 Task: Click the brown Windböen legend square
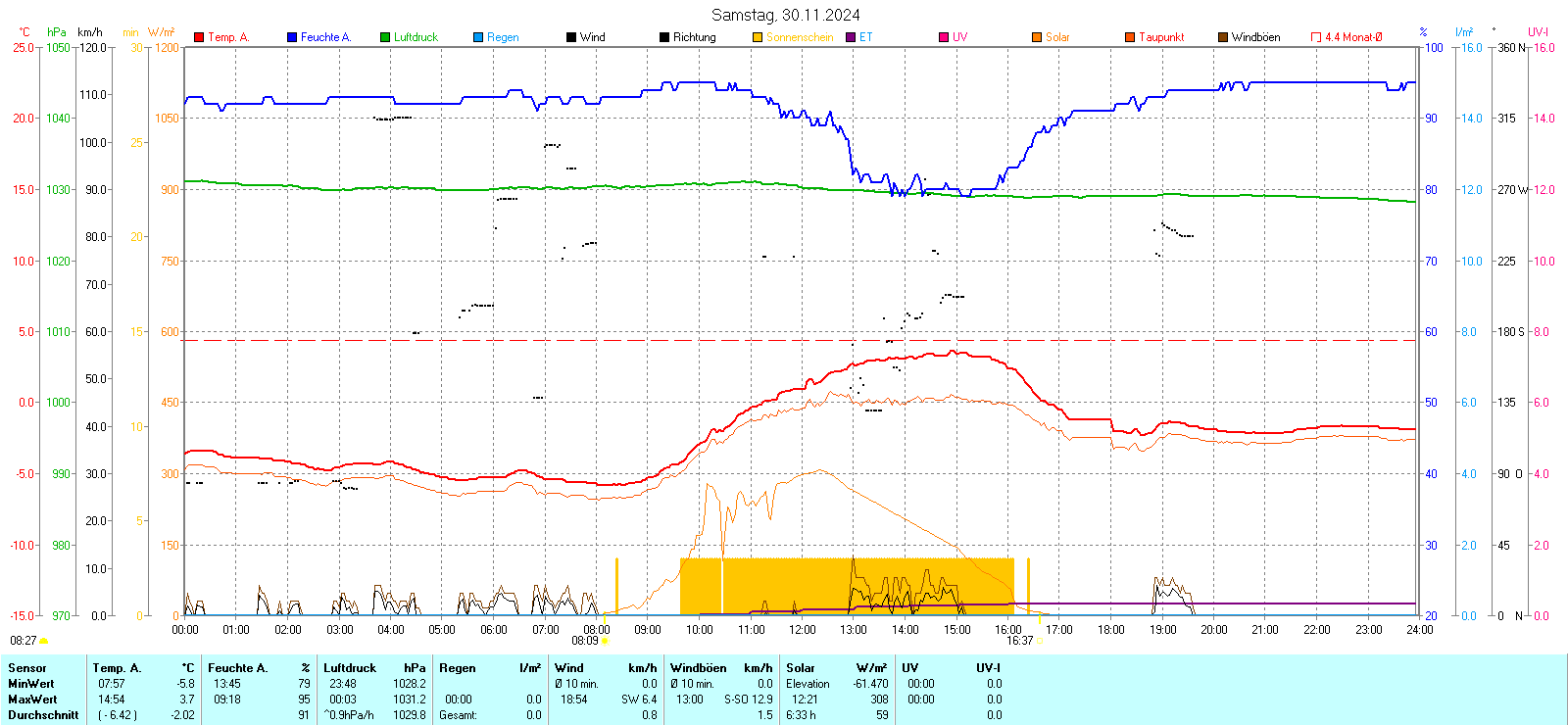coord(1223,37)
